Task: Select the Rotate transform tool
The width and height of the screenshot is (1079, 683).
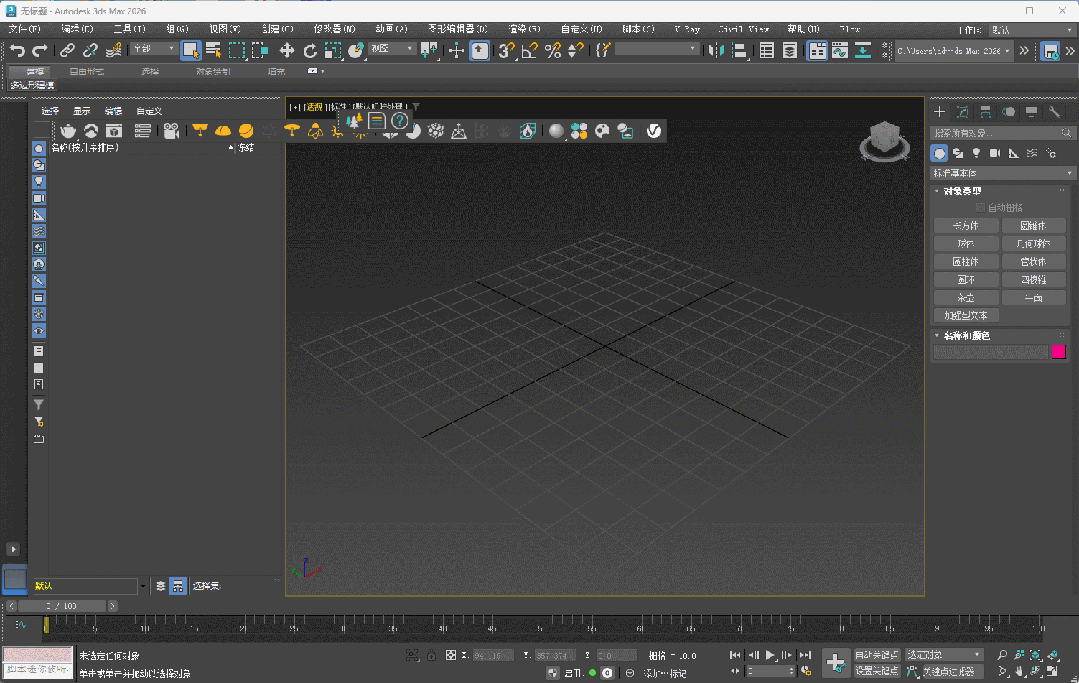Action: click(310, 50)
